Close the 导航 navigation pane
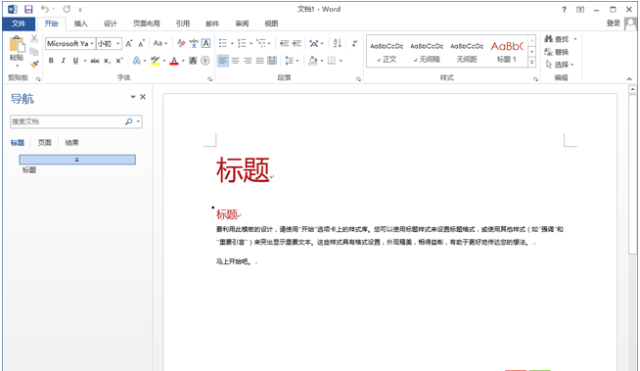640x371 pixels. [x=143, y=97]
